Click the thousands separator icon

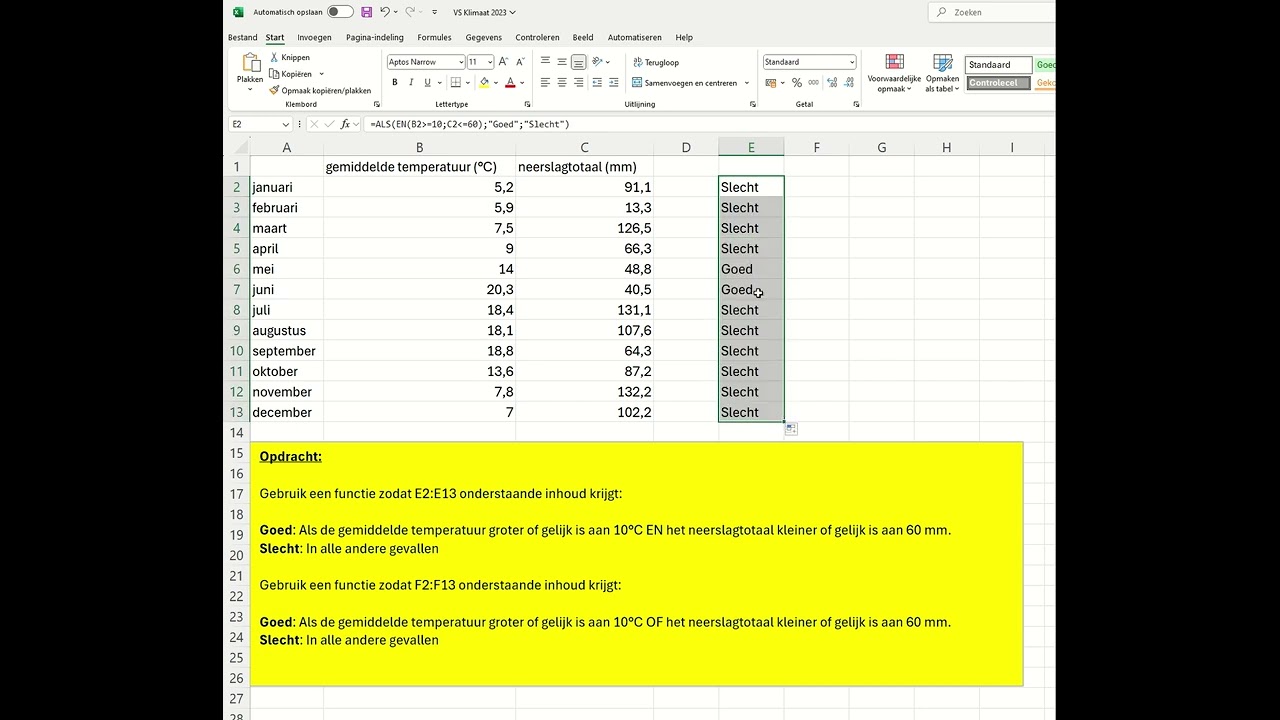pos(813,83)
